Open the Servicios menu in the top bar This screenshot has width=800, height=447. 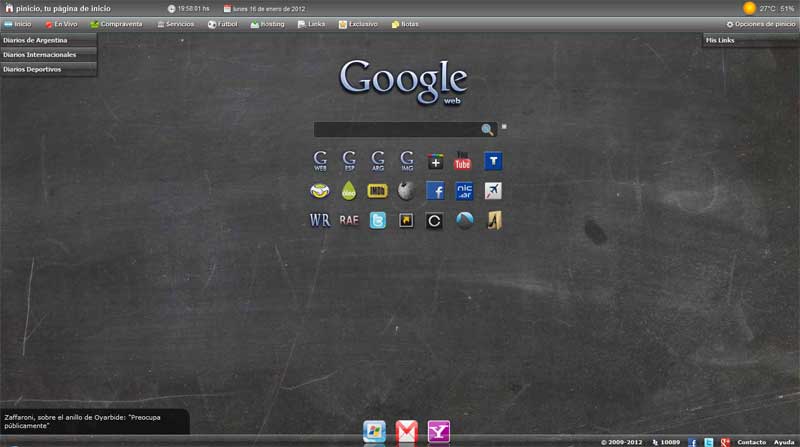[x=175, y=24]
